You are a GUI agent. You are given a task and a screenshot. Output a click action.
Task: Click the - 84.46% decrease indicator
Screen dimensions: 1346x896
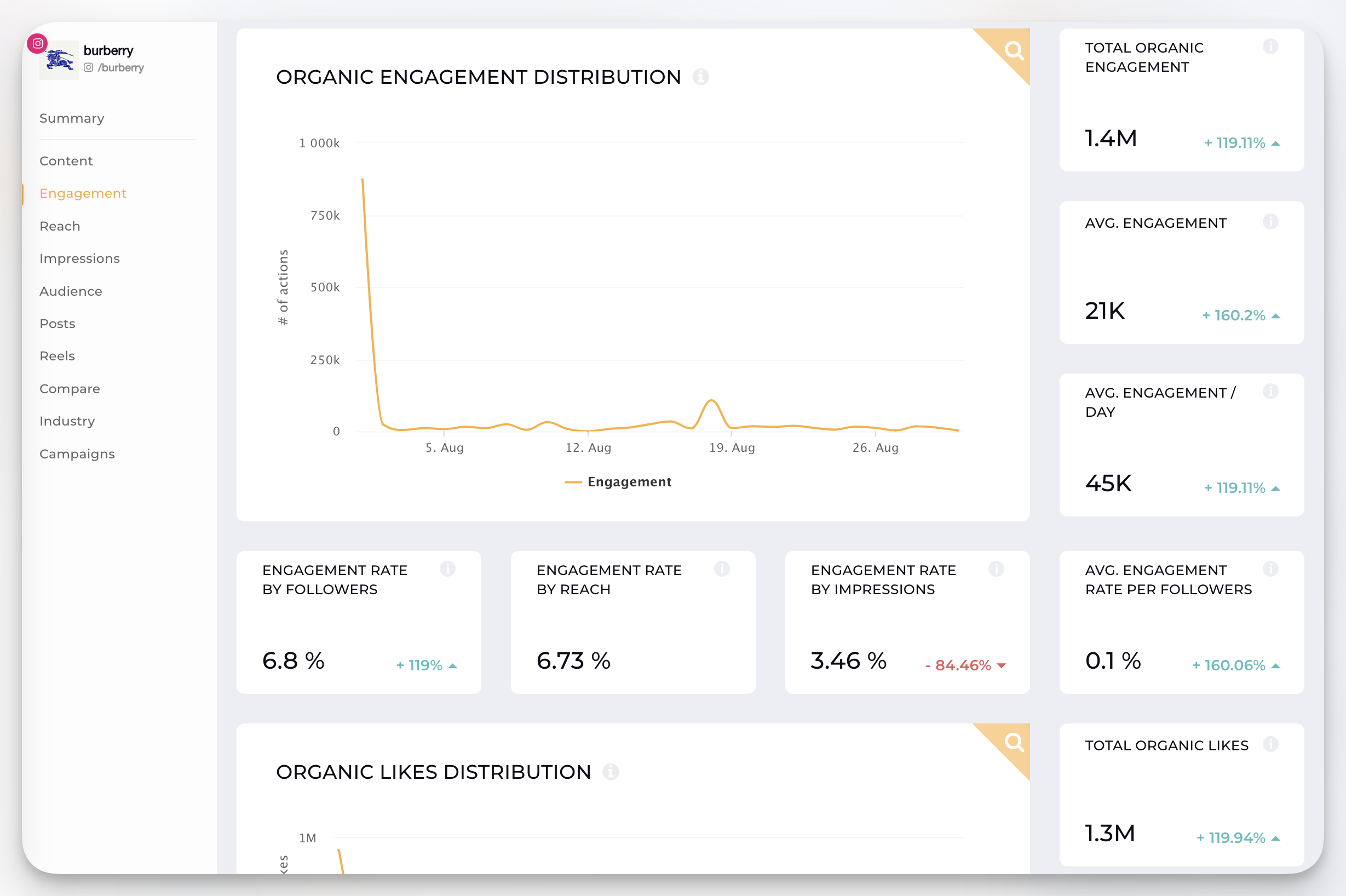tap(965, 666)
